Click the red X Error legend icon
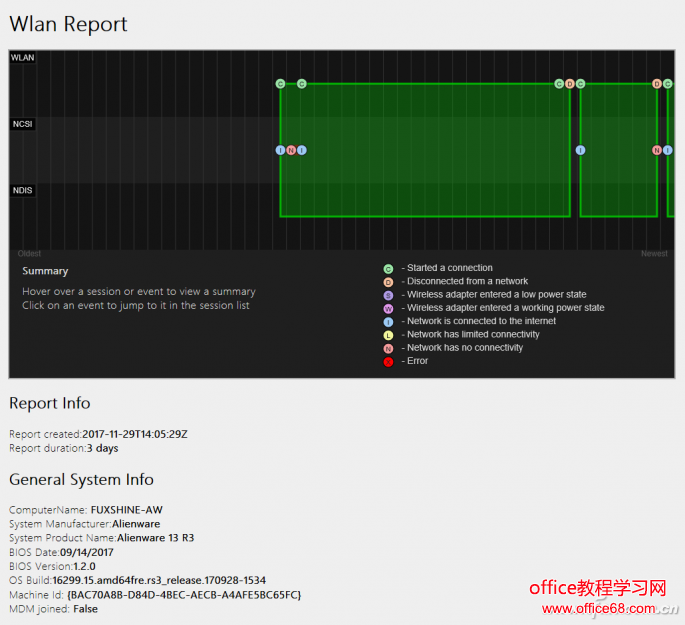Screen dimensions: 685x625 (388, 362)
